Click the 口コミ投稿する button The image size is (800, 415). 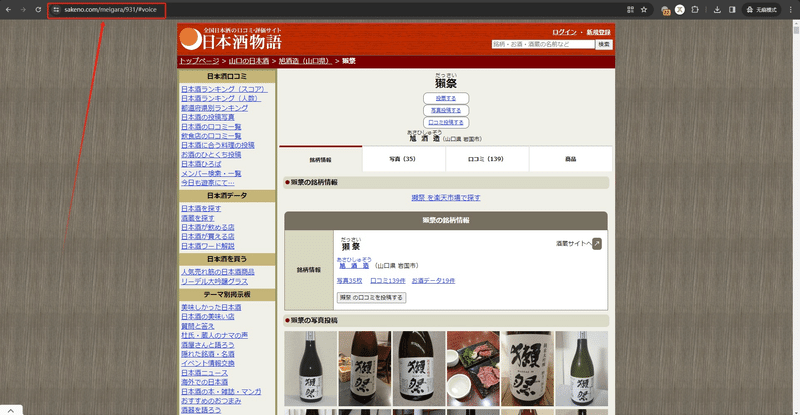click(x=446, y=123)
